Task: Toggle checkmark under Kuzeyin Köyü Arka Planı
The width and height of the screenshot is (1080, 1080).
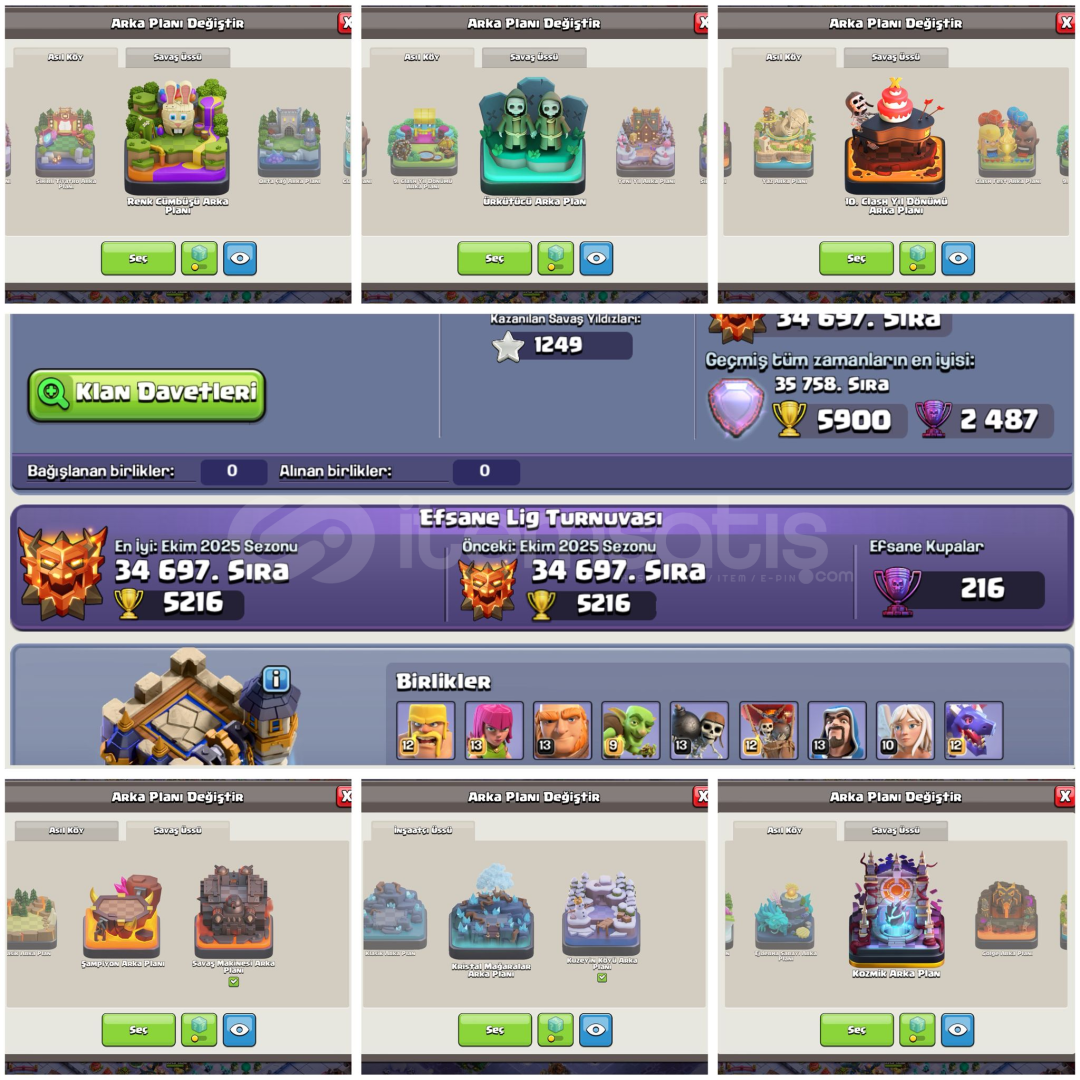Action: [602, 977]
